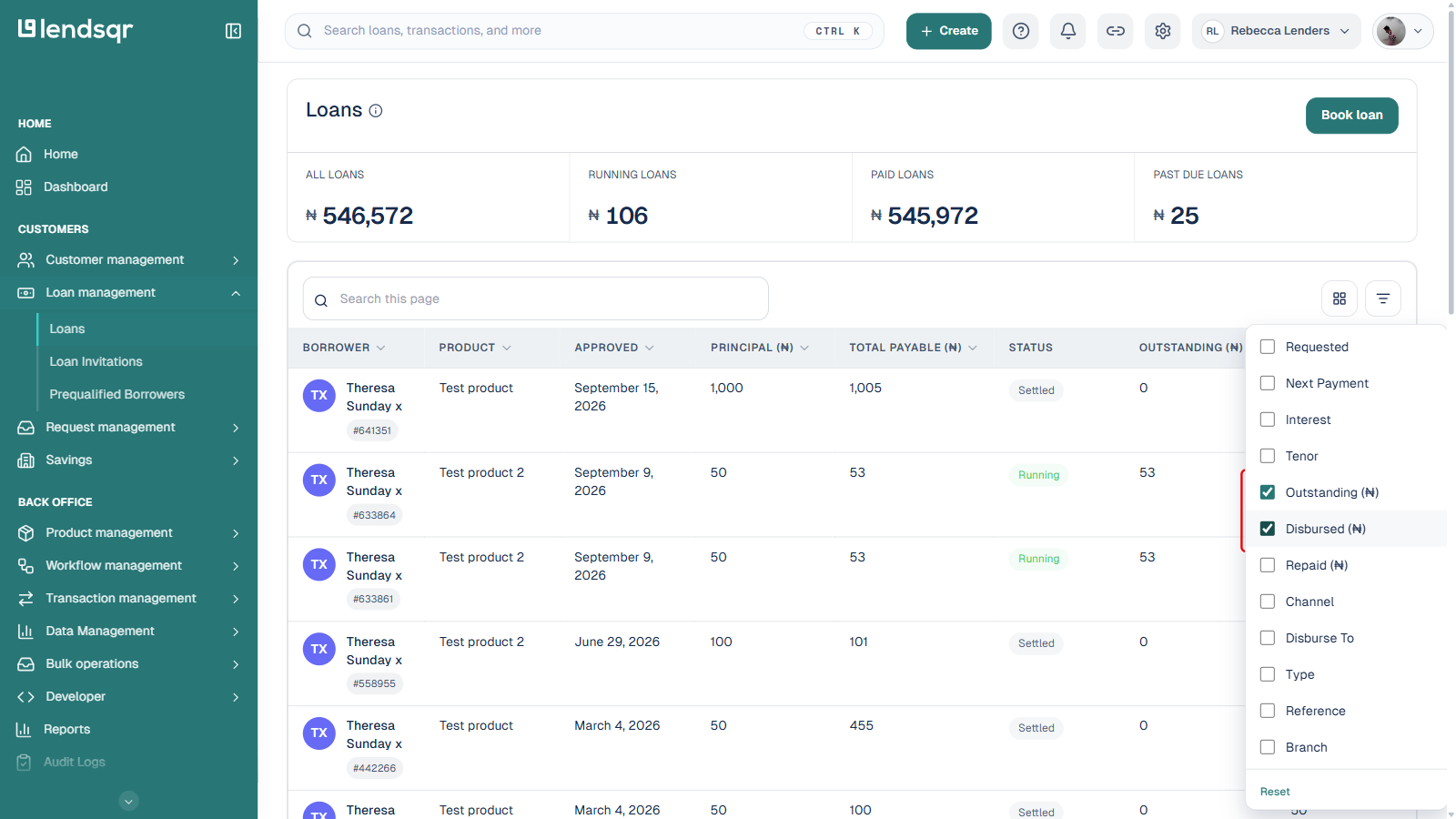Click the Lendsqr logo
Screen dimensions: 1456x819
pyautogui.click(x=76, y=30)
